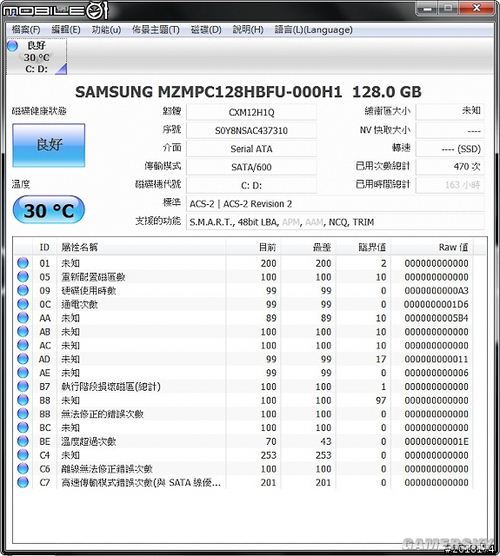Click status icon of attribute BE
The height and width of the screenshot is (556, 500).
(x=23, y=441)
